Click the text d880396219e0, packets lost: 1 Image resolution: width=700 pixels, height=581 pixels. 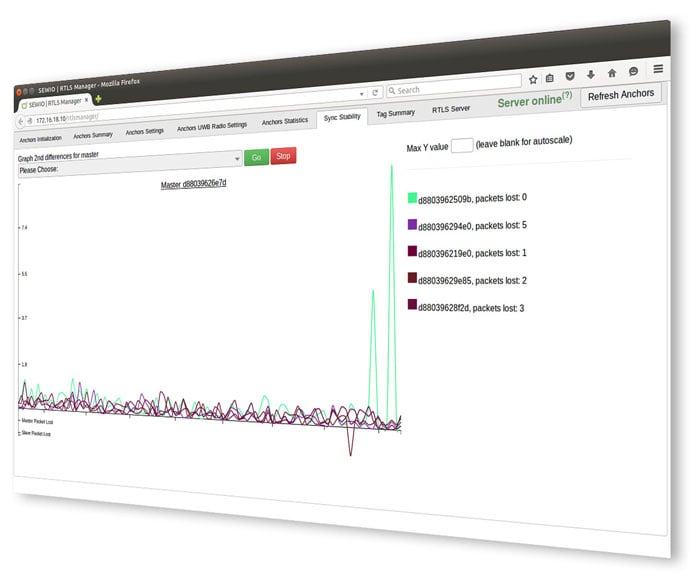click(x=472, y=253)
